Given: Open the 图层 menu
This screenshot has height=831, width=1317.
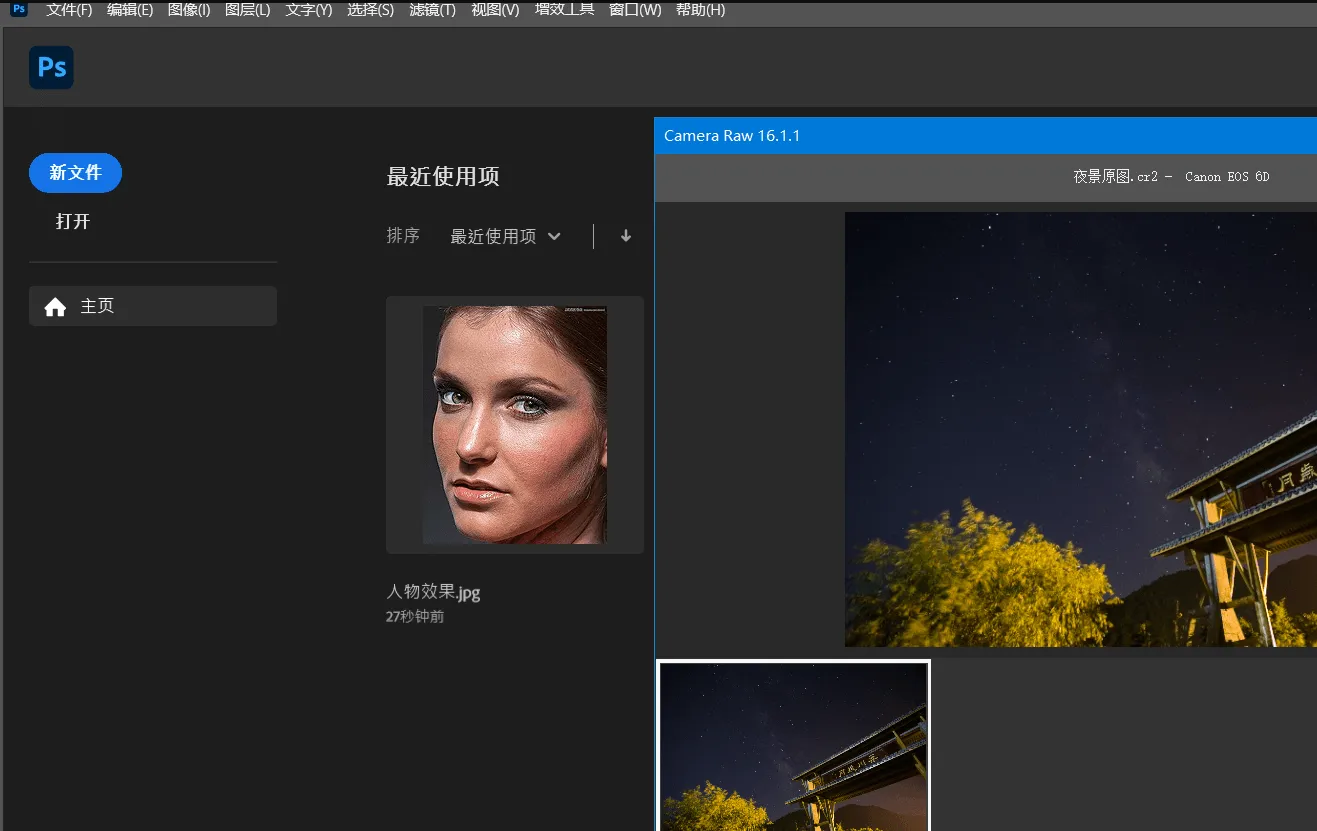Looking at the screenshot, I should pyautogui.click(x=247, y=9).
